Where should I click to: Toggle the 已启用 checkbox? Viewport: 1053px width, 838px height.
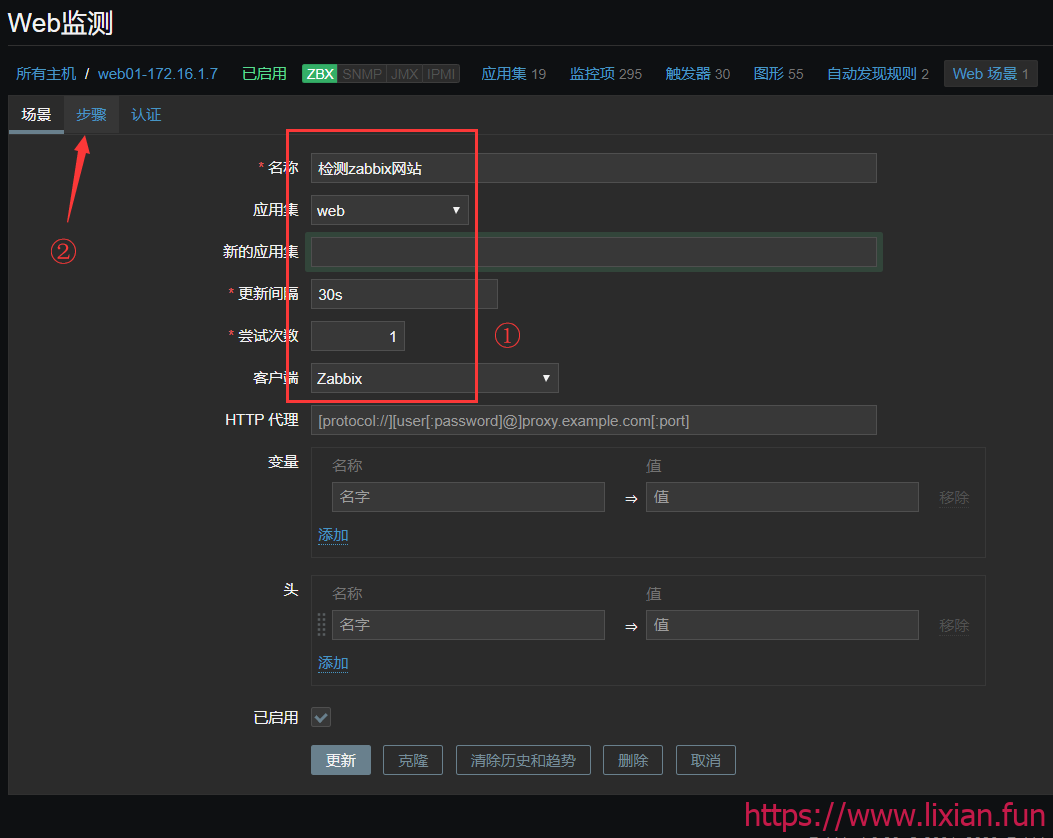pos(321,717)
